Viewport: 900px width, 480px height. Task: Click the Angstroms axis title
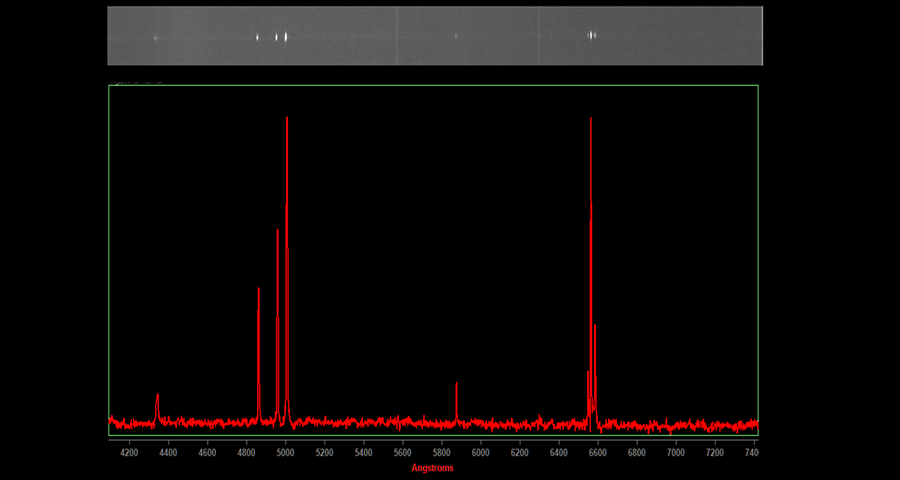(x=432, y=468)
